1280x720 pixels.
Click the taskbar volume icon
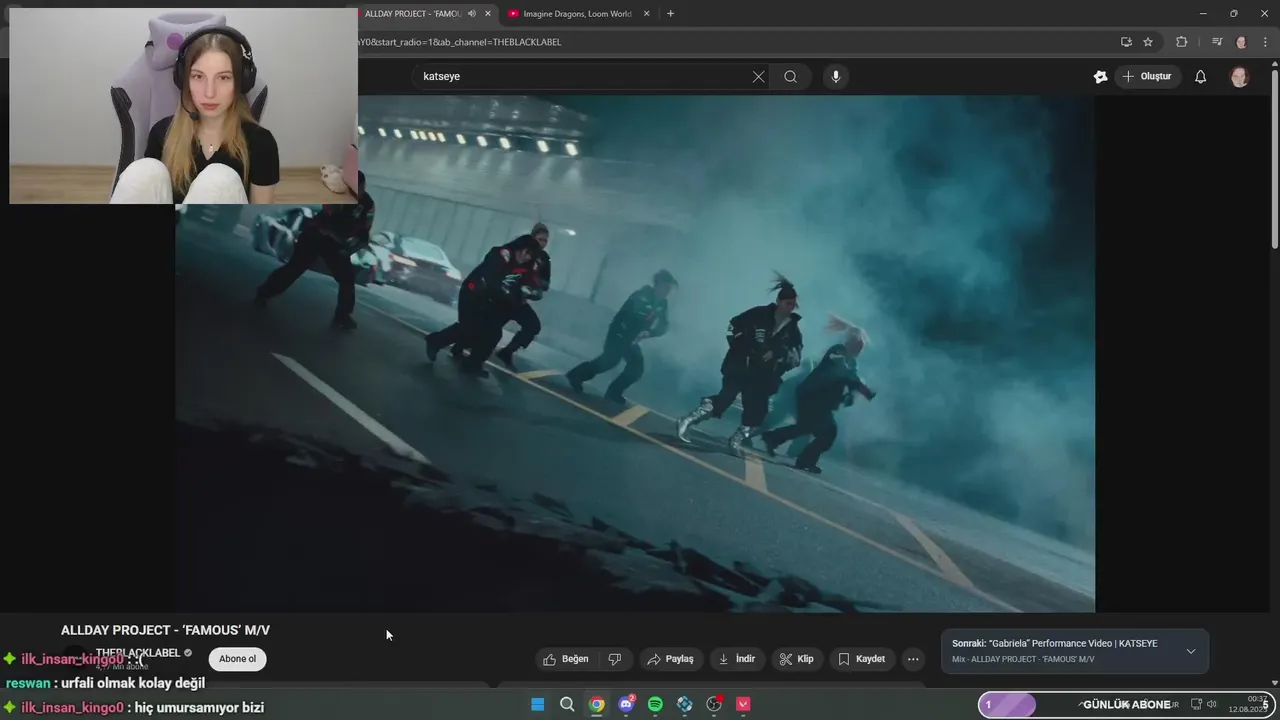(x=1211, y=704)
